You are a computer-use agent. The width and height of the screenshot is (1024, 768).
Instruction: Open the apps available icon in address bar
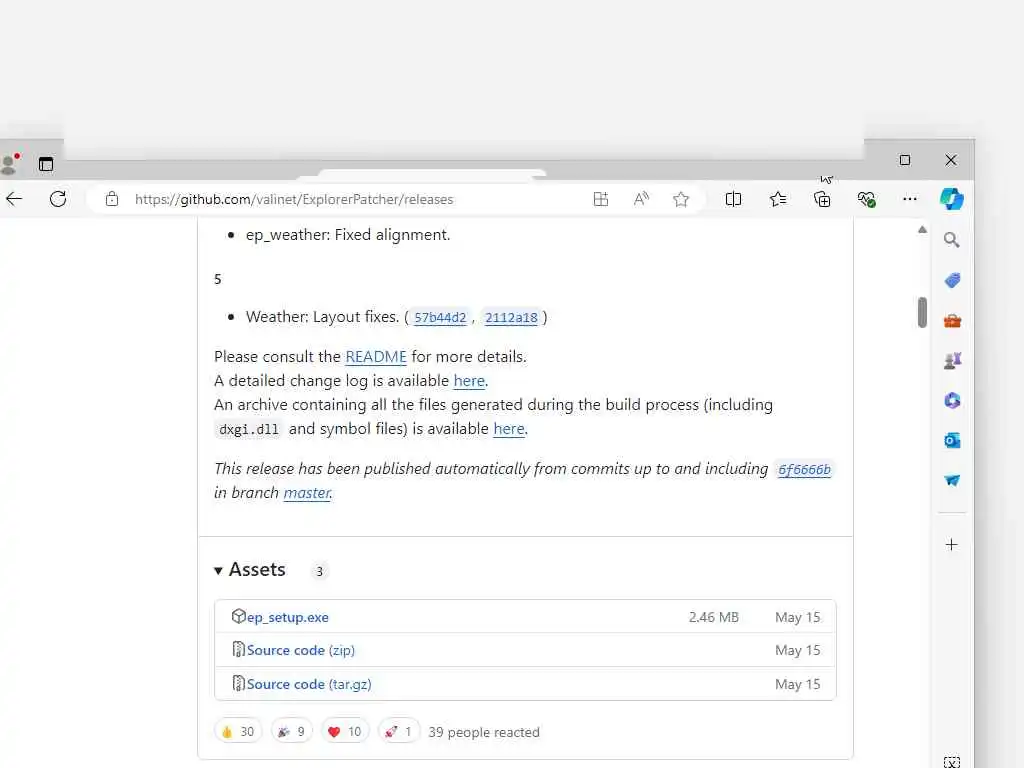pos(601,199)
